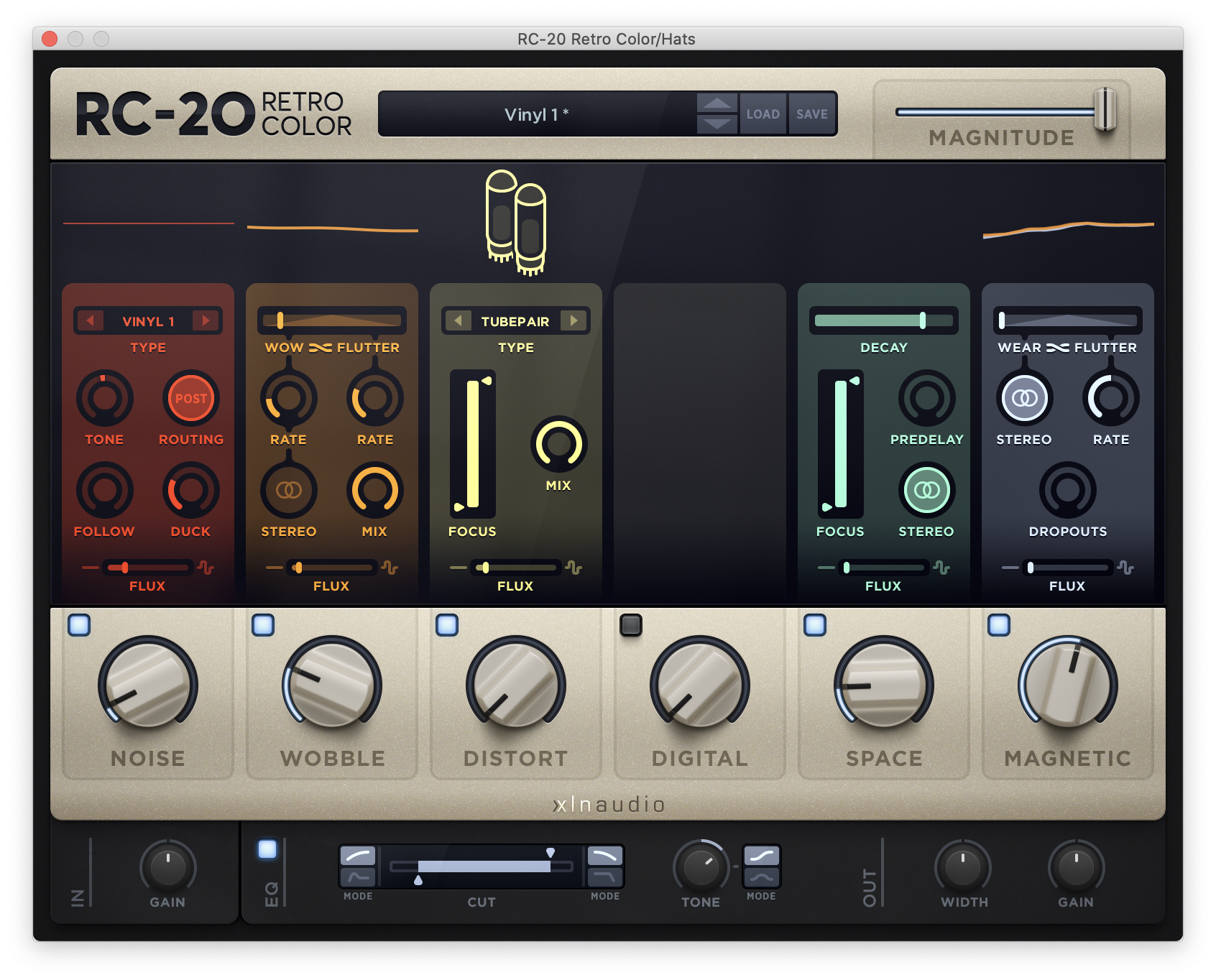Select next distortion type with the arrow right of TUBEPAIR
Screen dimensions: 1216x980
[574, 320]
